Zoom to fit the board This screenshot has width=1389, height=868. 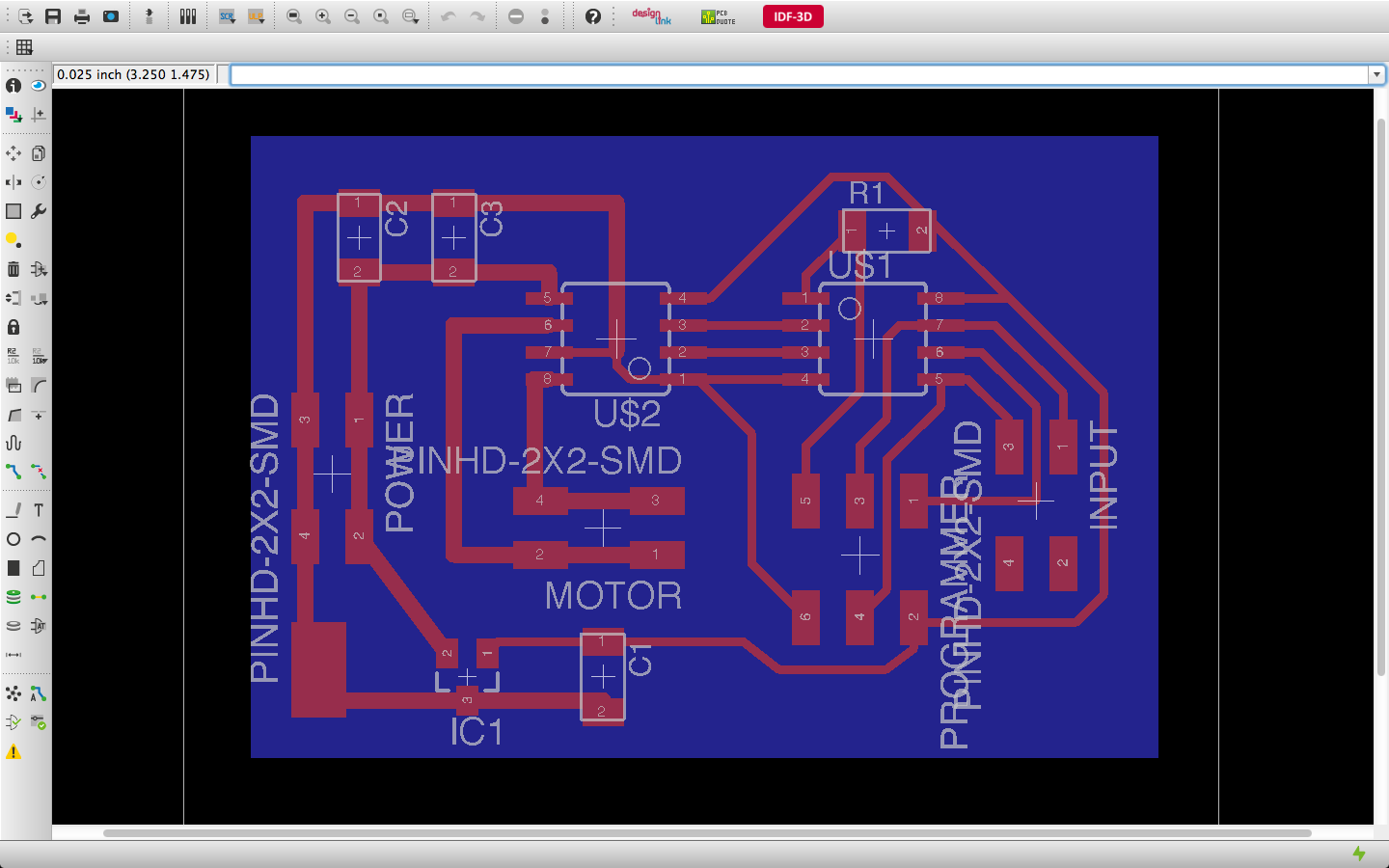tap(294, 16)
